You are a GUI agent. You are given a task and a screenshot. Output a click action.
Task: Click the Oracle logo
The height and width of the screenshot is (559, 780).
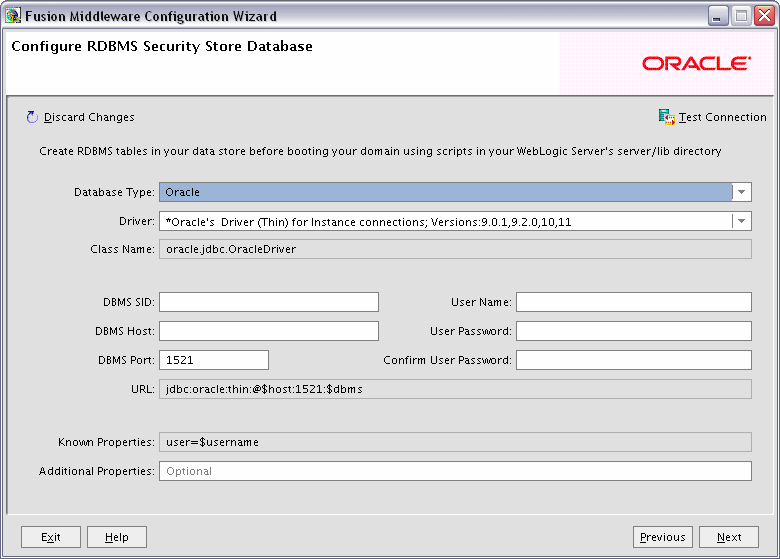click(x=696, y=64)
